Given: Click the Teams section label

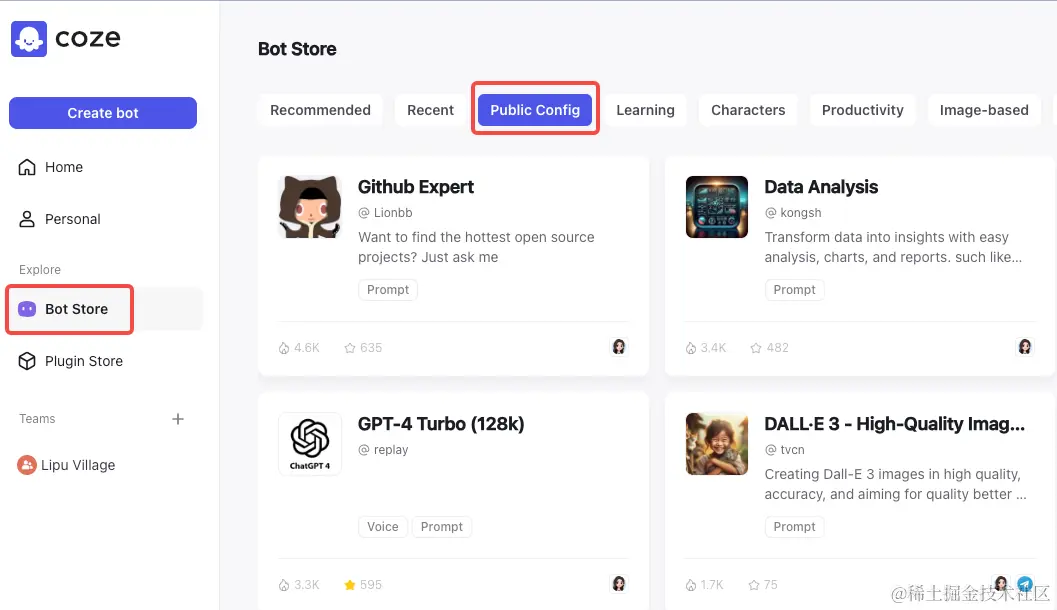Looking at the screenshot, I should pos(37,419).
